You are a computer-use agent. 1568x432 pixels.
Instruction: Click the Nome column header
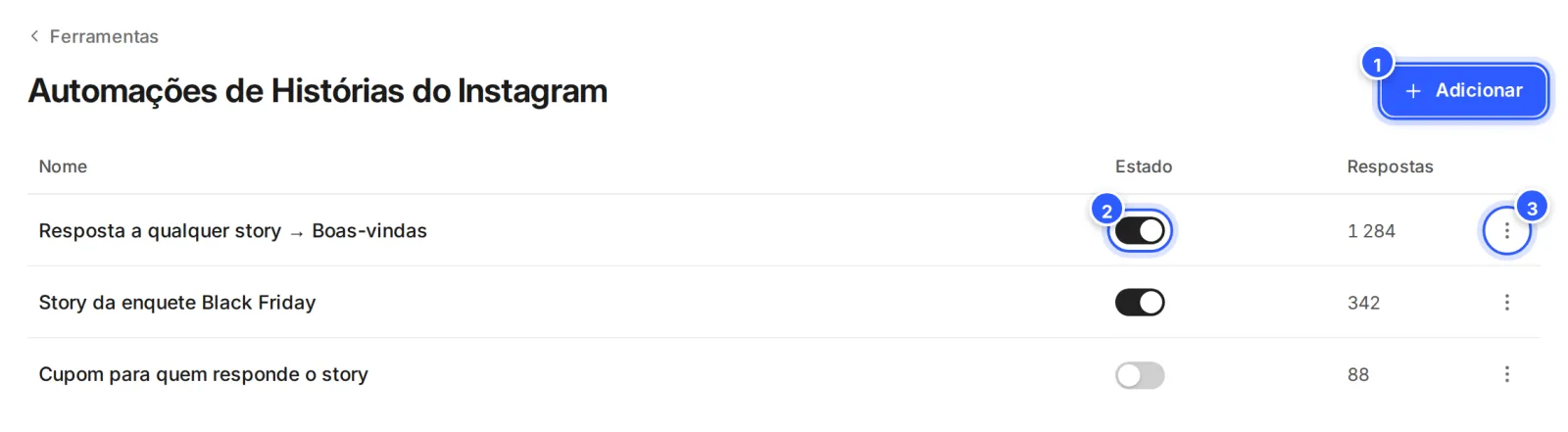coord(63,167)
